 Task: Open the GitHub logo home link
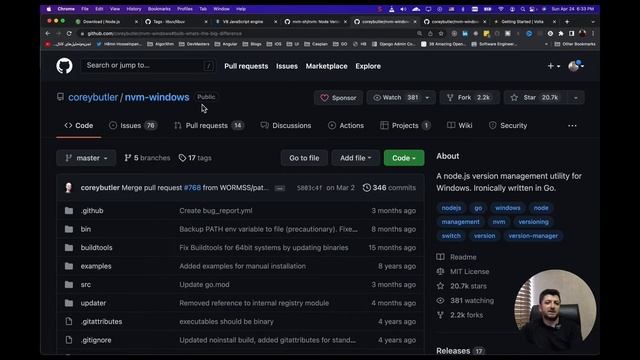tap(64, 66)
